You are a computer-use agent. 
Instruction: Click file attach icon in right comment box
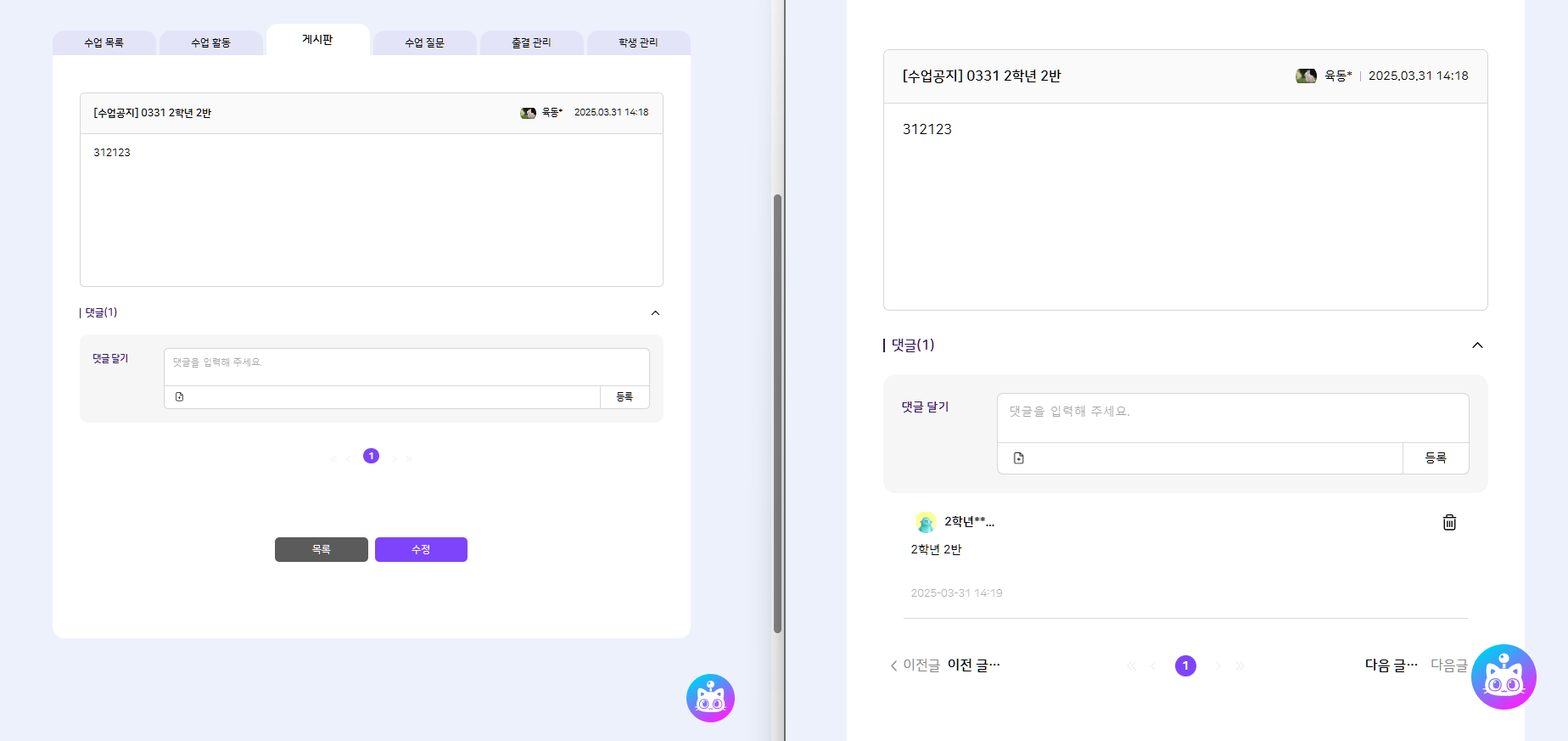[x=1018, y=458]
